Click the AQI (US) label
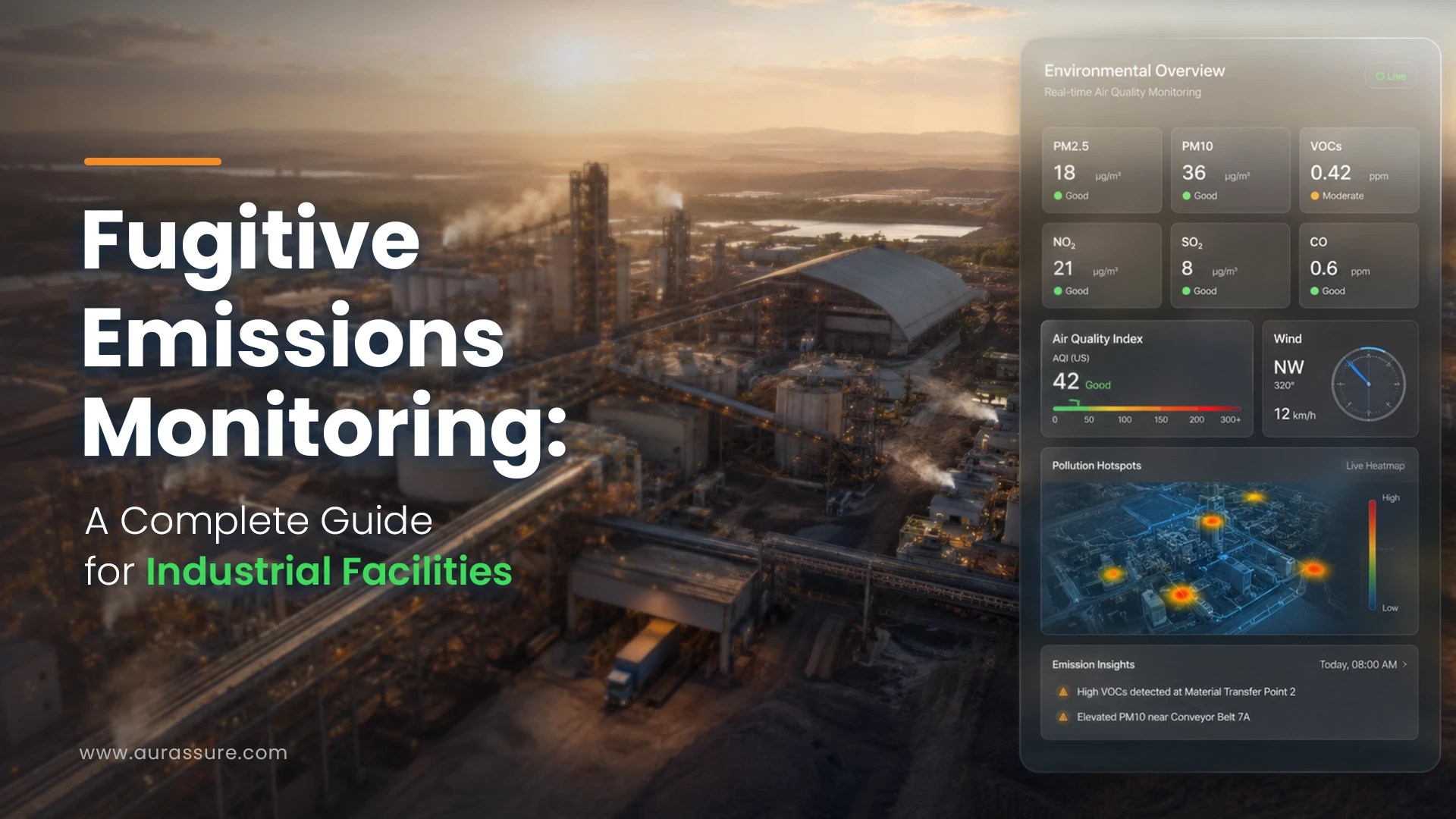The image size is (1456, 819). pyautogui.click(x=1071, y=358)
